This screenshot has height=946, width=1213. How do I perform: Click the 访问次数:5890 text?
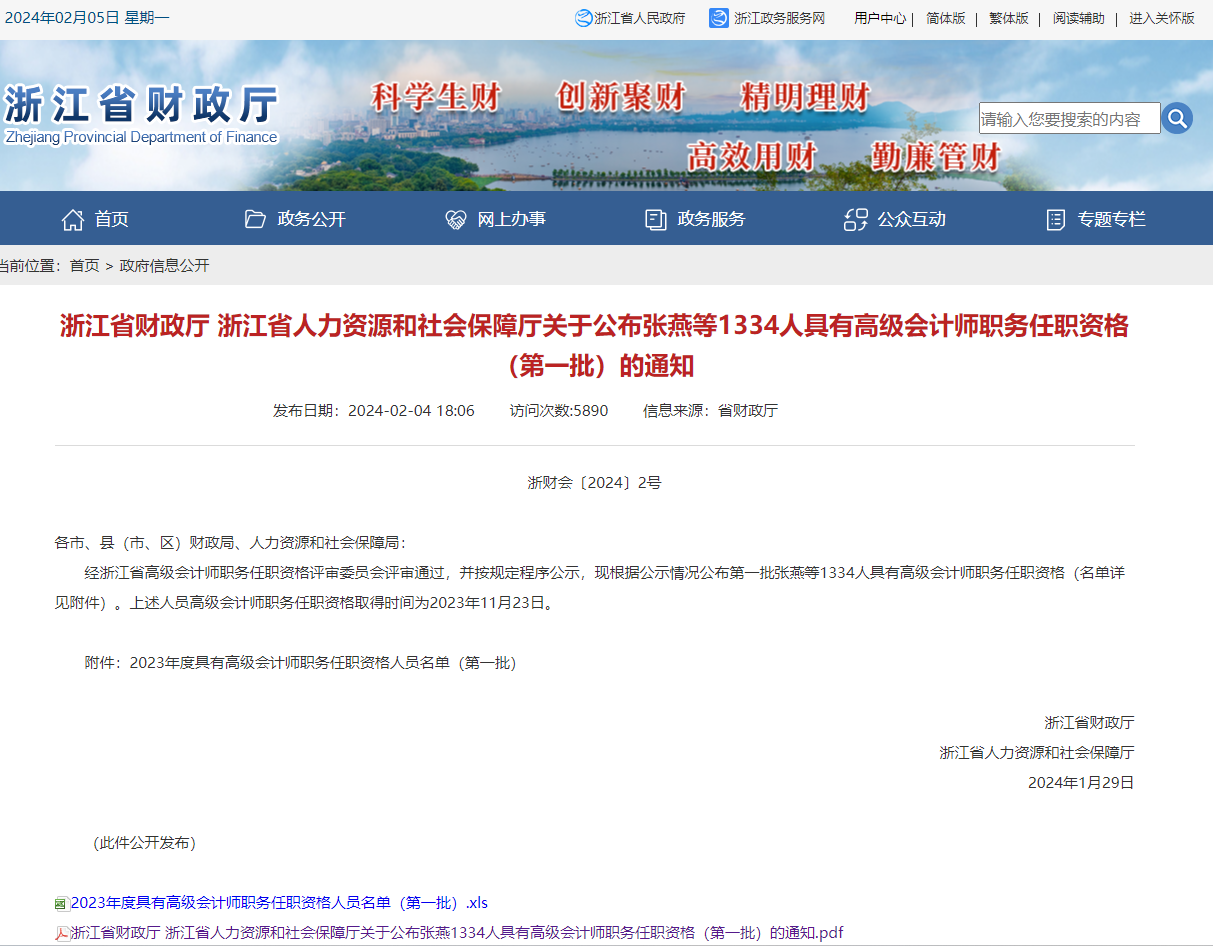coord(559,410)
